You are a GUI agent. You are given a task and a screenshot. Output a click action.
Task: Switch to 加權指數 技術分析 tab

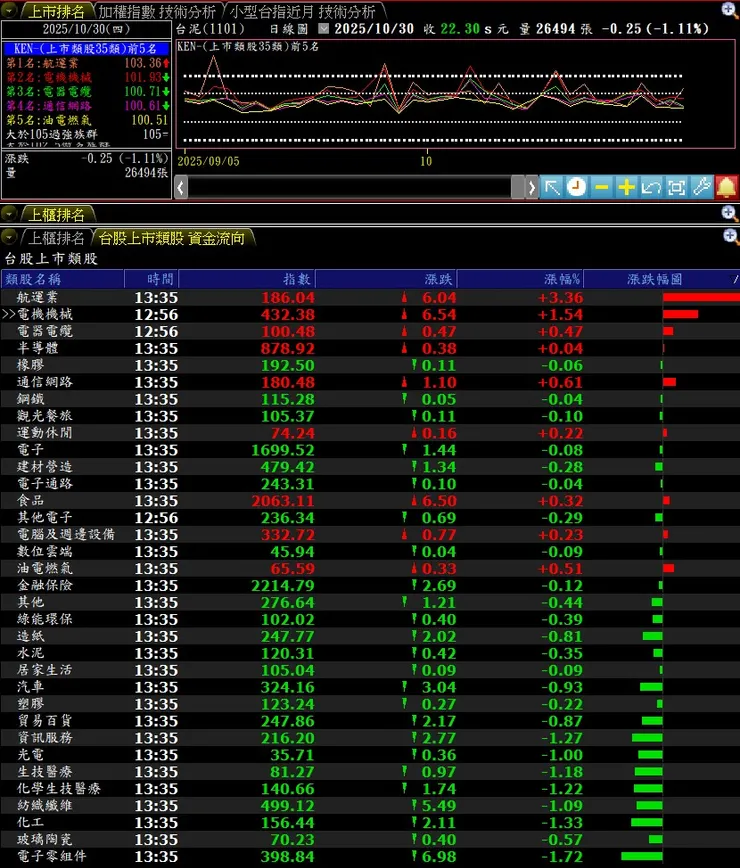coord(157,11)
